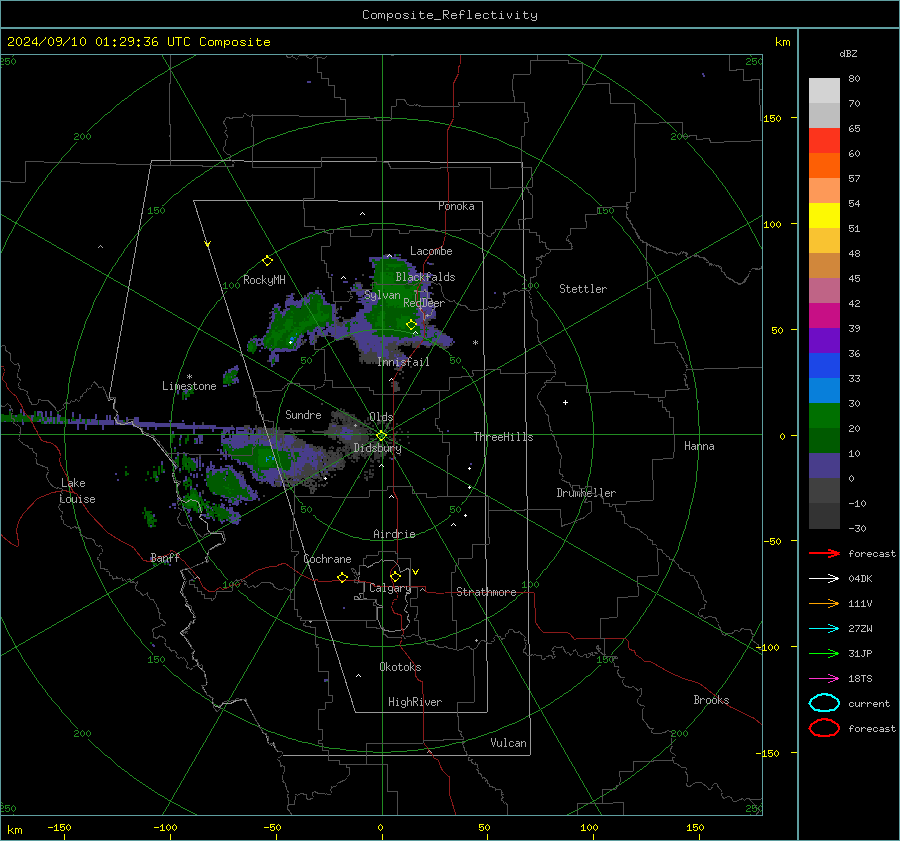Click the yellow diamond marker at Red Deer
The image size is (900, 841).
point(411,325)
